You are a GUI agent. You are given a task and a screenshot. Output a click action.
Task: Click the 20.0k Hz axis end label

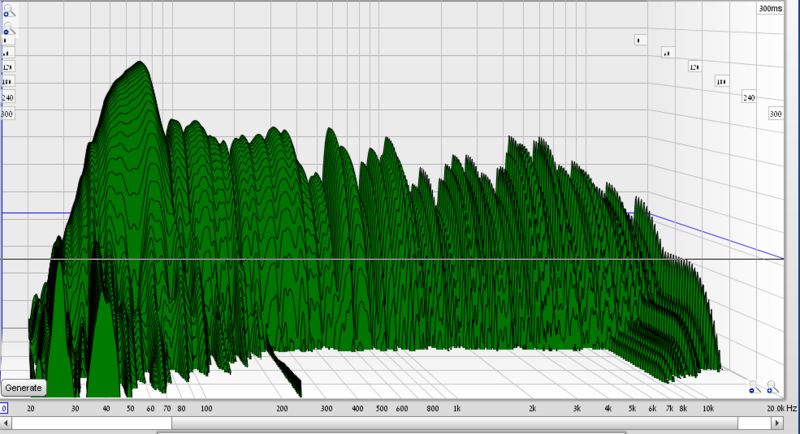coord(781,409)
